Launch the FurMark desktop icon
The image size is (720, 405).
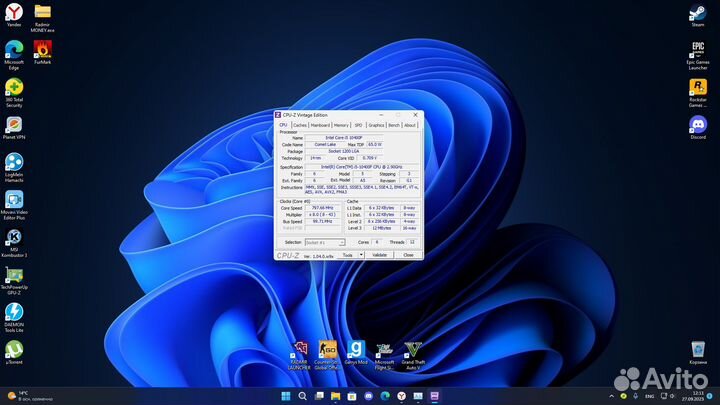[x=42, y=52]
